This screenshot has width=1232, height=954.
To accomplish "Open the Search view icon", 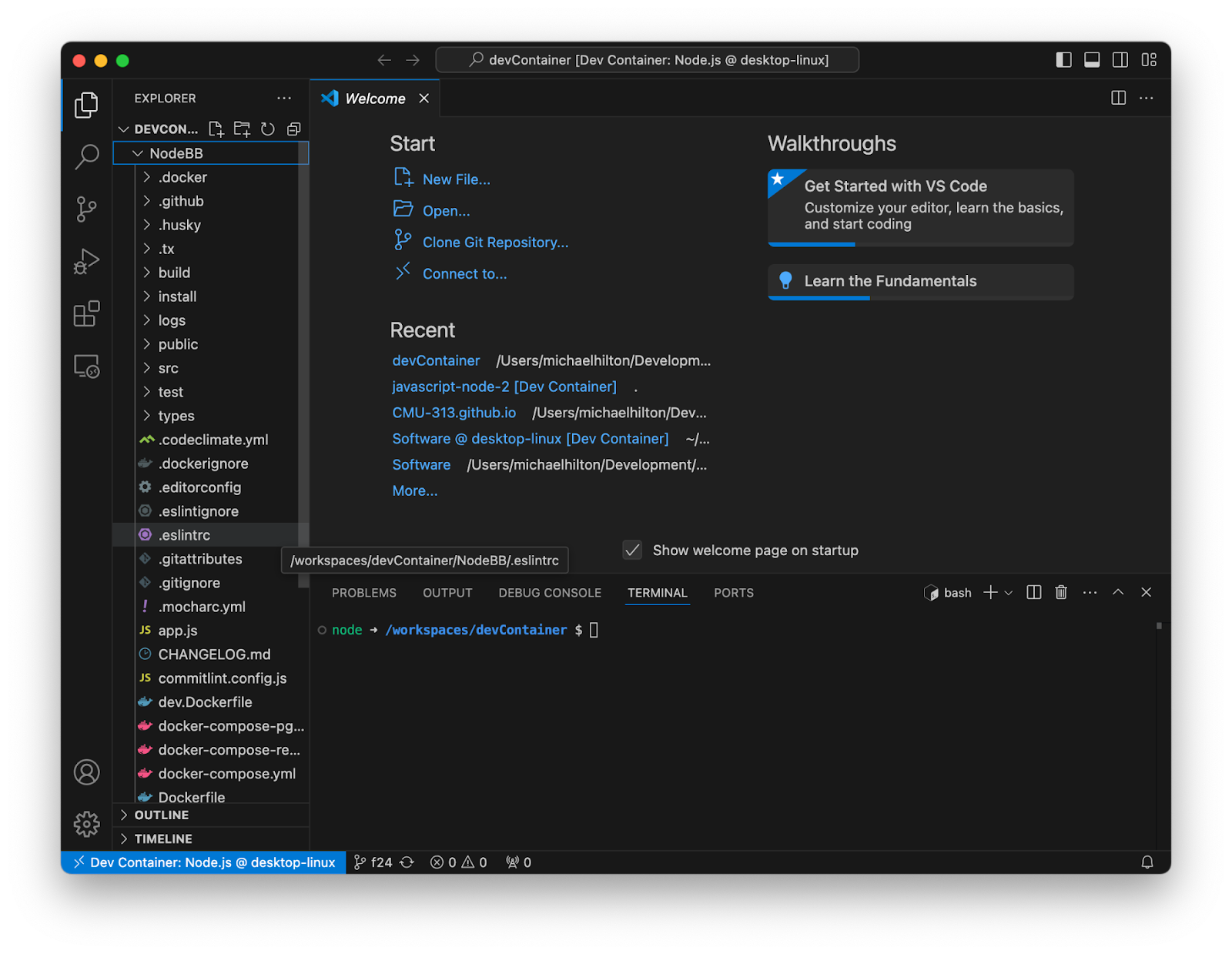I will click(86, 156).
